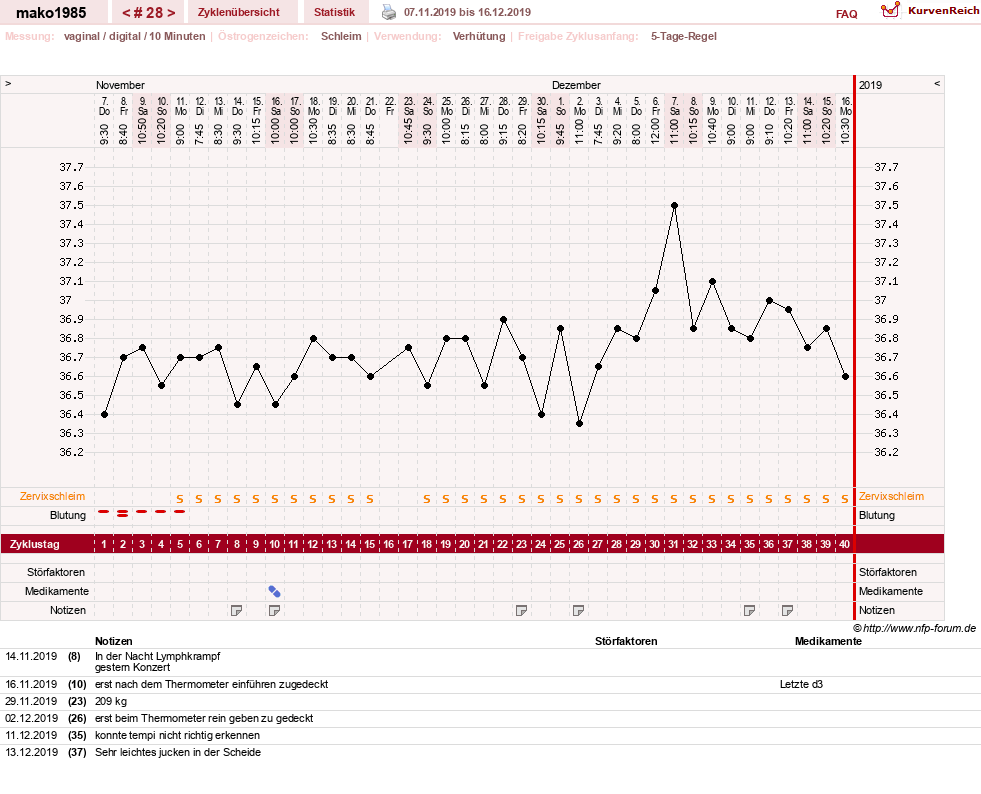Click the November month header
The width and height of the screenshot is (981, 794).
(120, 85)
